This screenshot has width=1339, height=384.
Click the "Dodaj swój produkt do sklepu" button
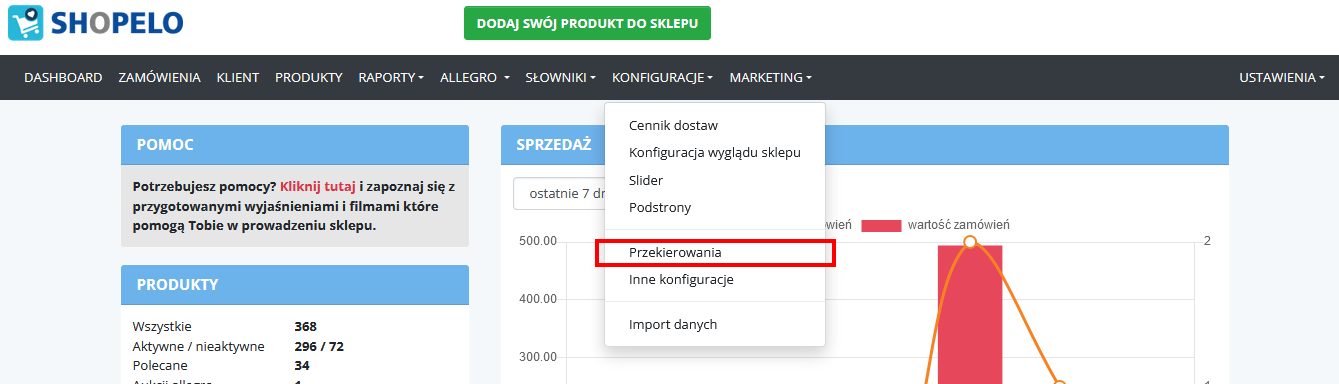tap(587, 23)
